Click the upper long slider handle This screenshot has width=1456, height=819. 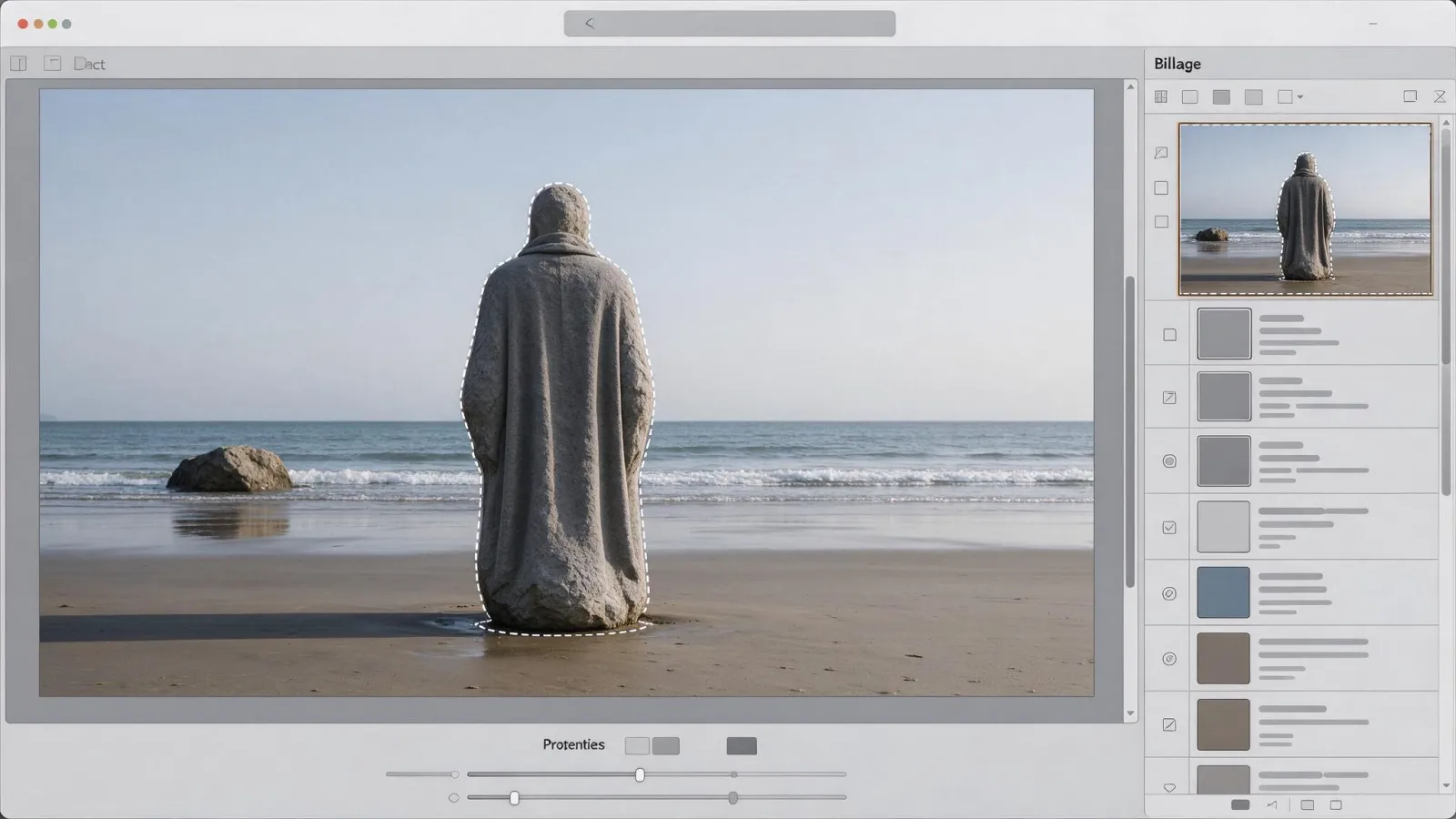pos(640,774)
